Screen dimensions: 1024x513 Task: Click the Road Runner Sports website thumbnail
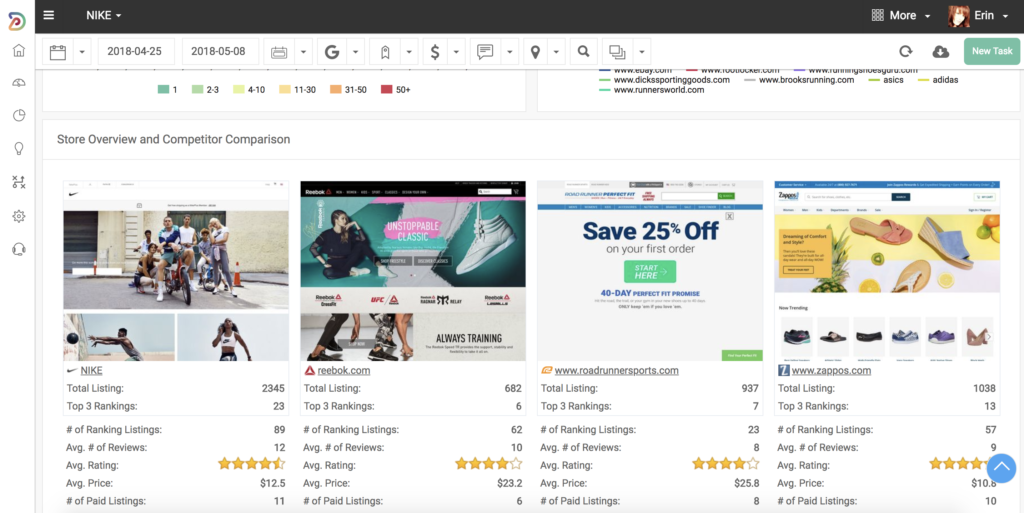pyautogui.click(x=650, y=271)
